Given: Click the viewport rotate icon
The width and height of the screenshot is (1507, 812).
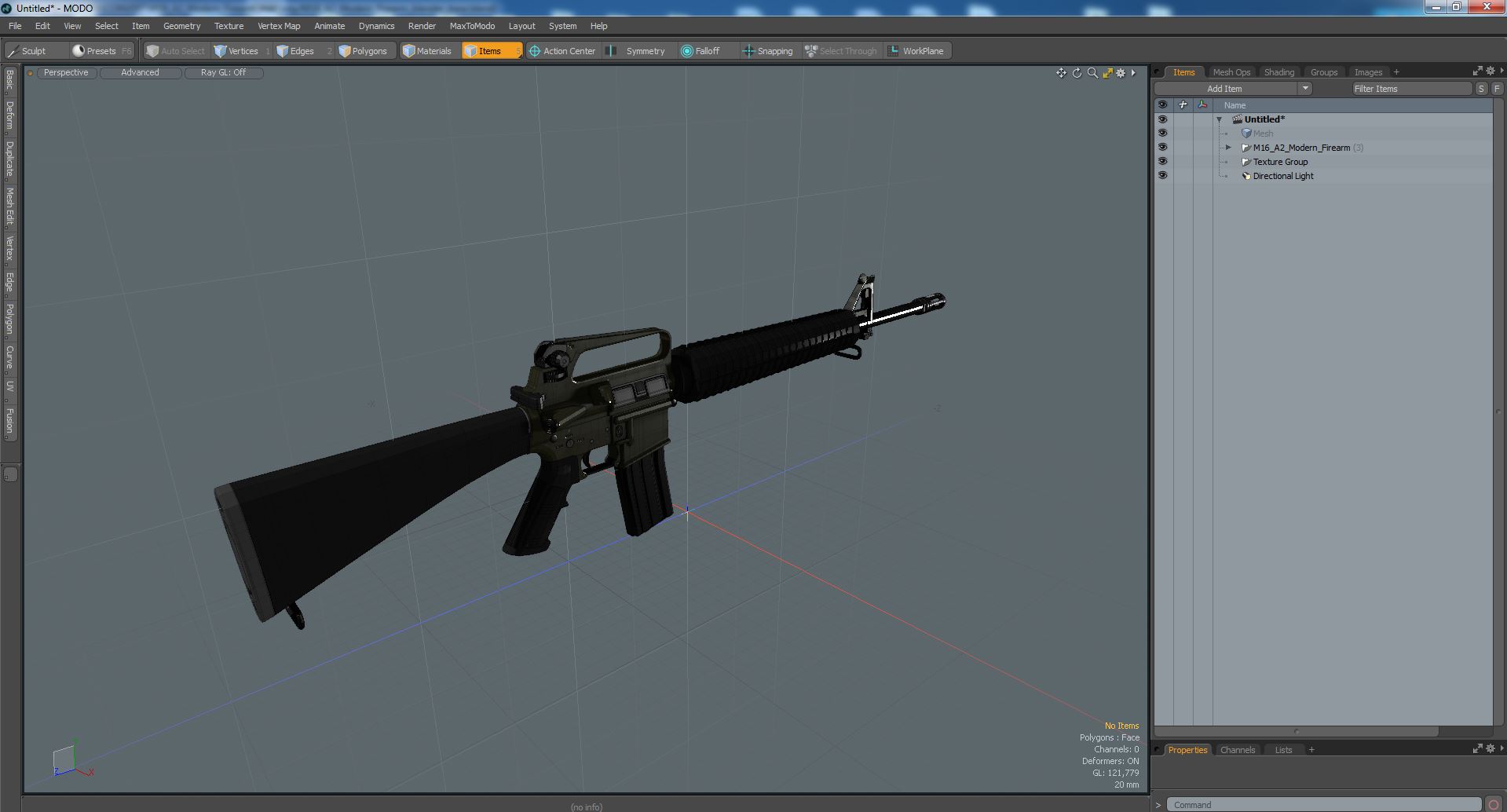Looking at the screenshot, I should 1077,73.
